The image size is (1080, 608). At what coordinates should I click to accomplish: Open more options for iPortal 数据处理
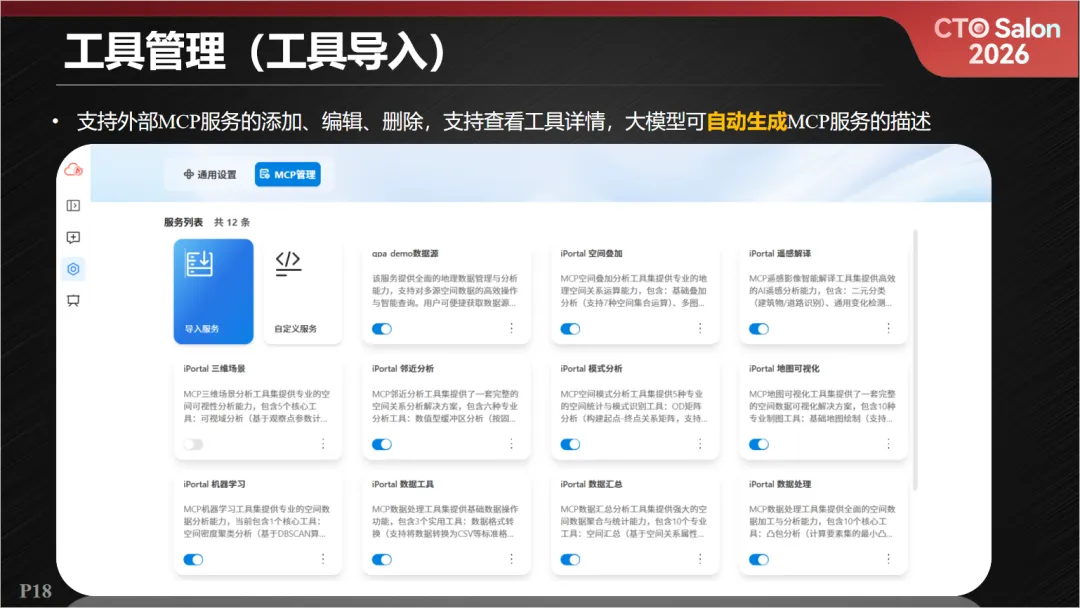[x=888, y=558]
